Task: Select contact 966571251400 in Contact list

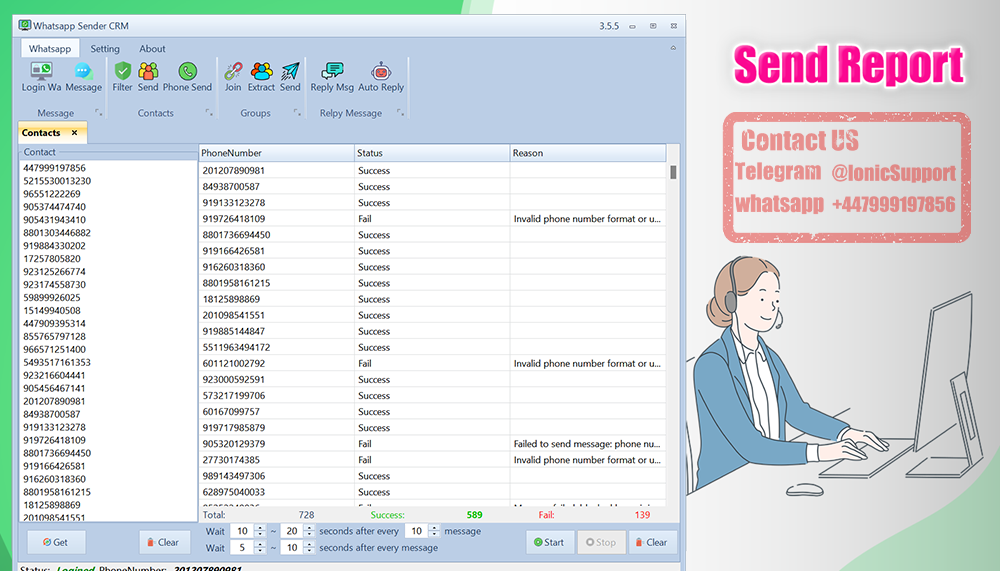Action: click(x=54, y=350)
